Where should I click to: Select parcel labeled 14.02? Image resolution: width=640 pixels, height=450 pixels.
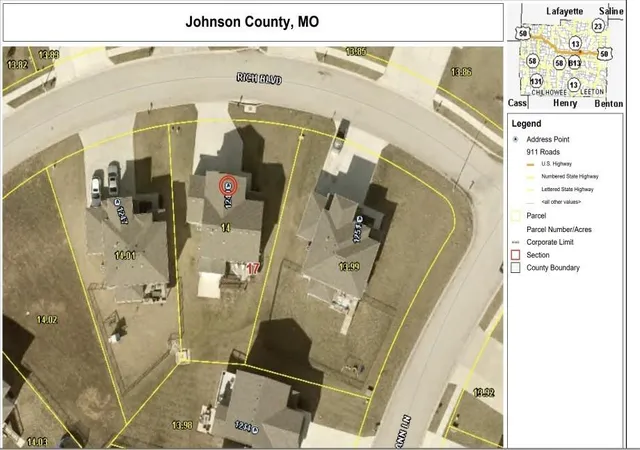pyautogui.click(x=47, y=319)
